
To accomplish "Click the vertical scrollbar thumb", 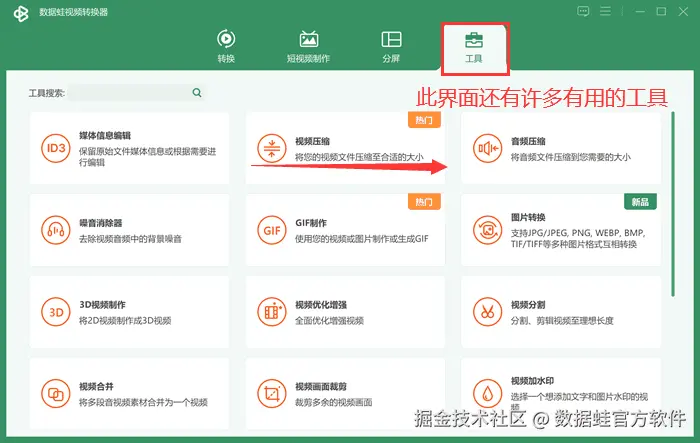I will pos(673,204).
